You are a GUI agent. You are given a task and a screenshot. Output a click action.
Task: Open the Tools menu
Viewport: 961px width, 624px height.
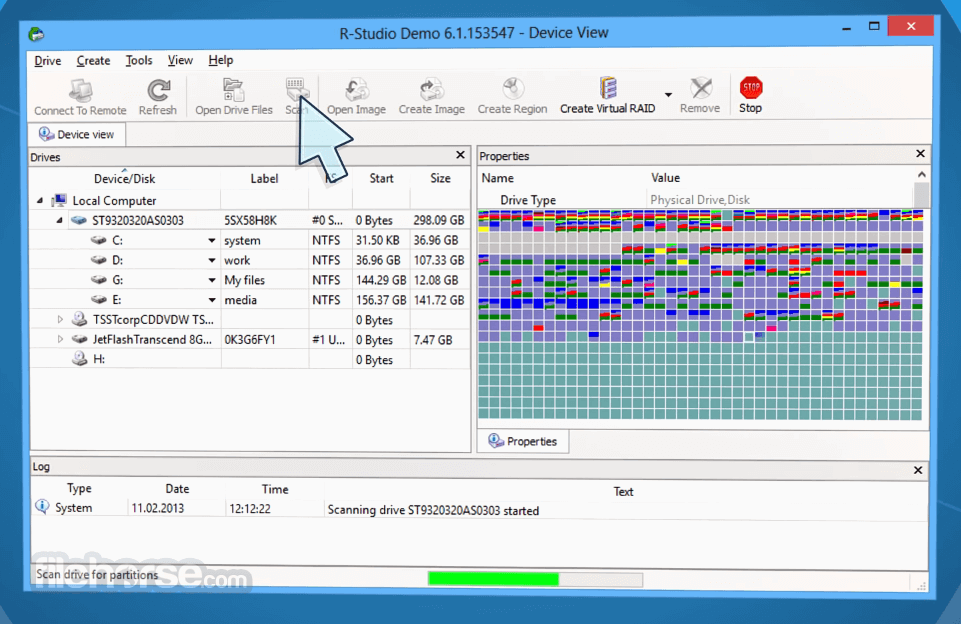point(139,60)
